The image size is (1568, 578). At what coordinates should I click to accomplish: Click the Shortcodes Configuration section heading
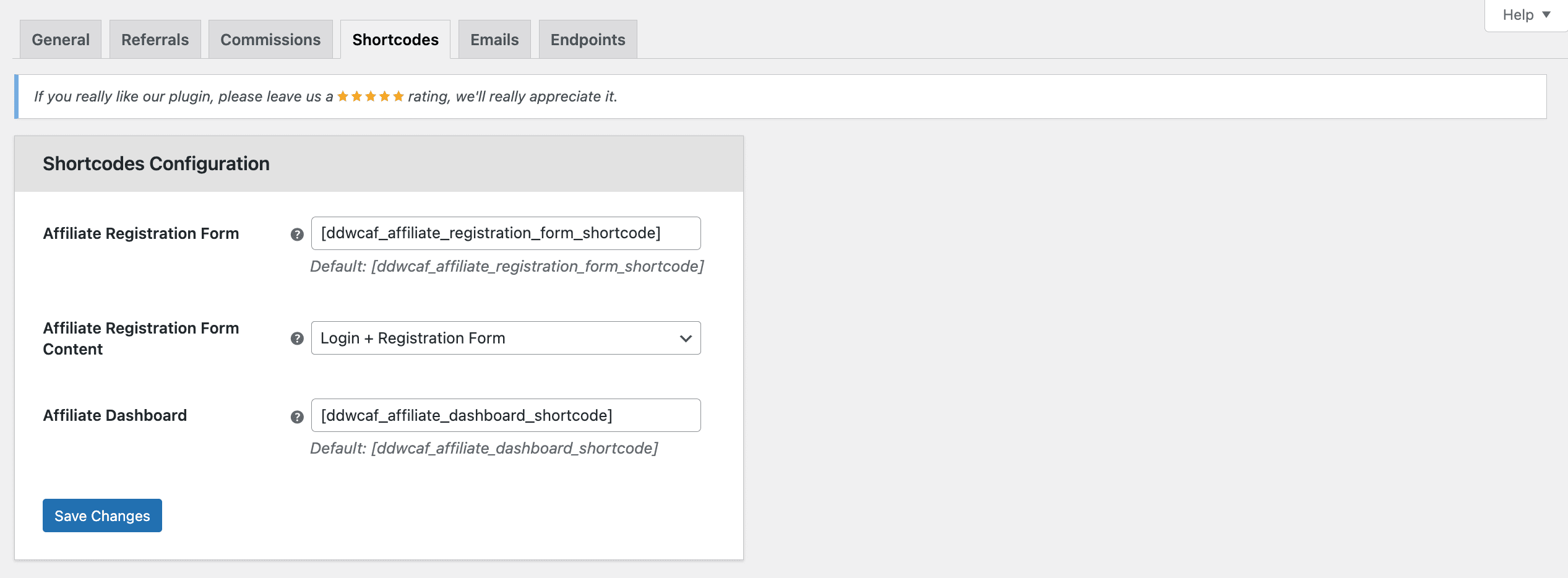pyautogui.click(x=156, y=163)
